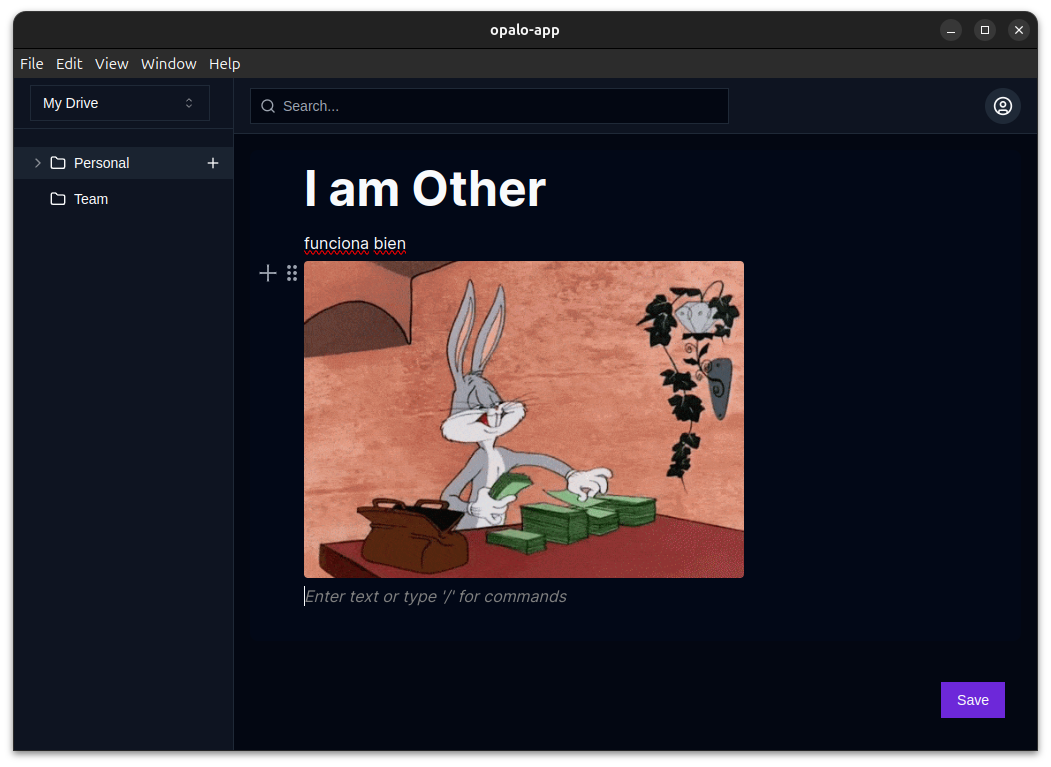Viewport: 1051px width, 767px height.
Task: Open the Help menu
Action: click(225, 64)
